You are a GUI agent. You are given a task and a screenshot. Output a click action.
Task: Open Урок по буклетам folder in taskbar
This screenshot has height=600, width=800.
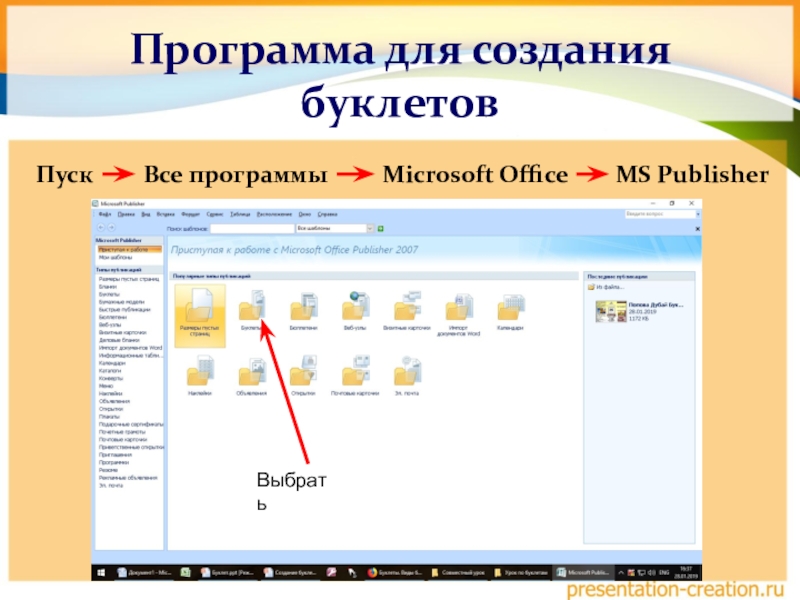pyautogui.click(x=521, y=572)
